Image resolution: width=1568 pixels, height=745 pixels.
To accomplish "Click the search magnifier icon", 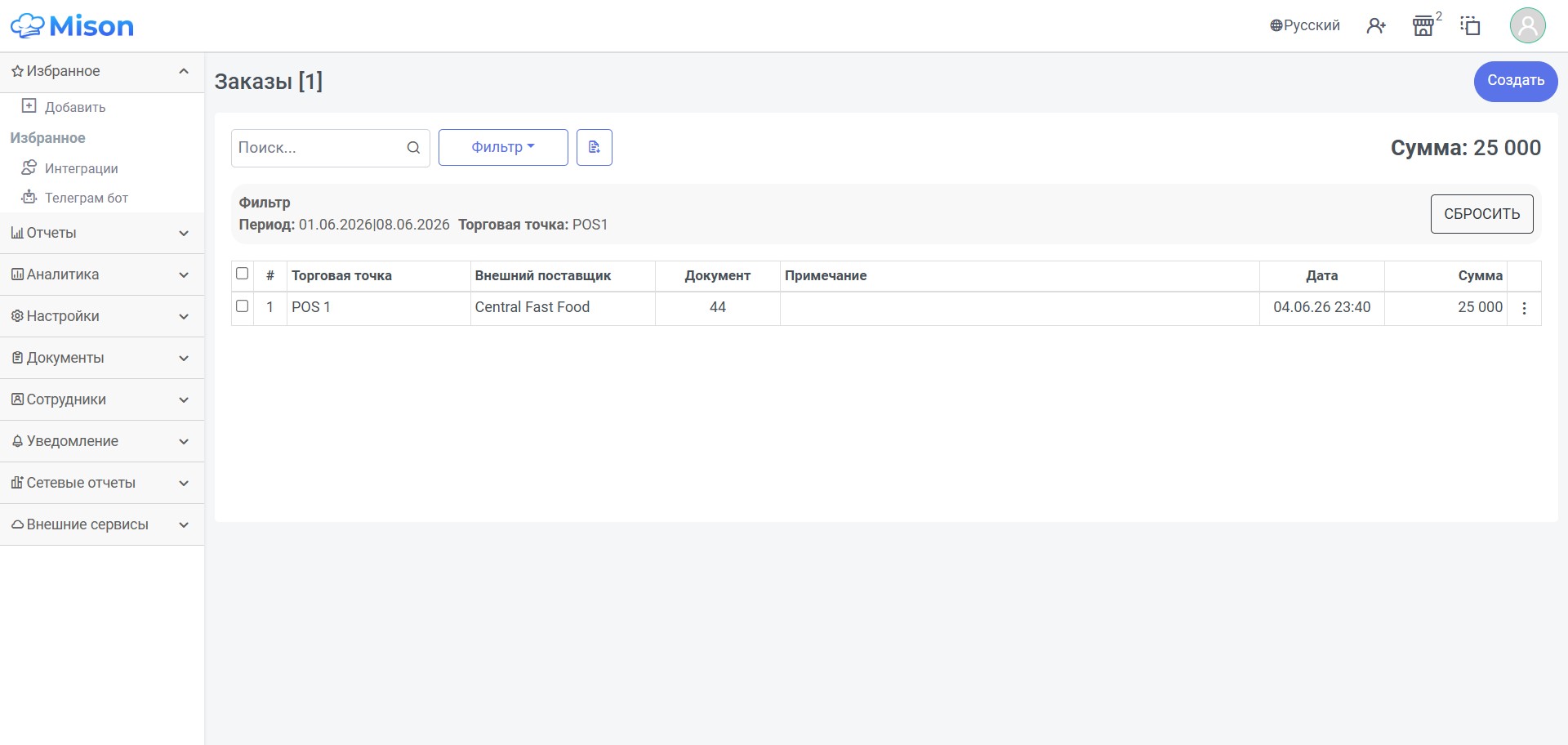I will point(413,148).
